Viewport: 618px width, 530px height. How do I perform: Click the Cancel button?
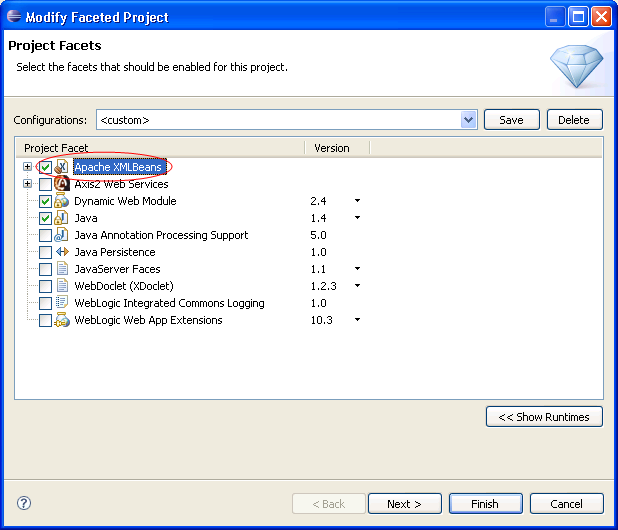point(566,504)
